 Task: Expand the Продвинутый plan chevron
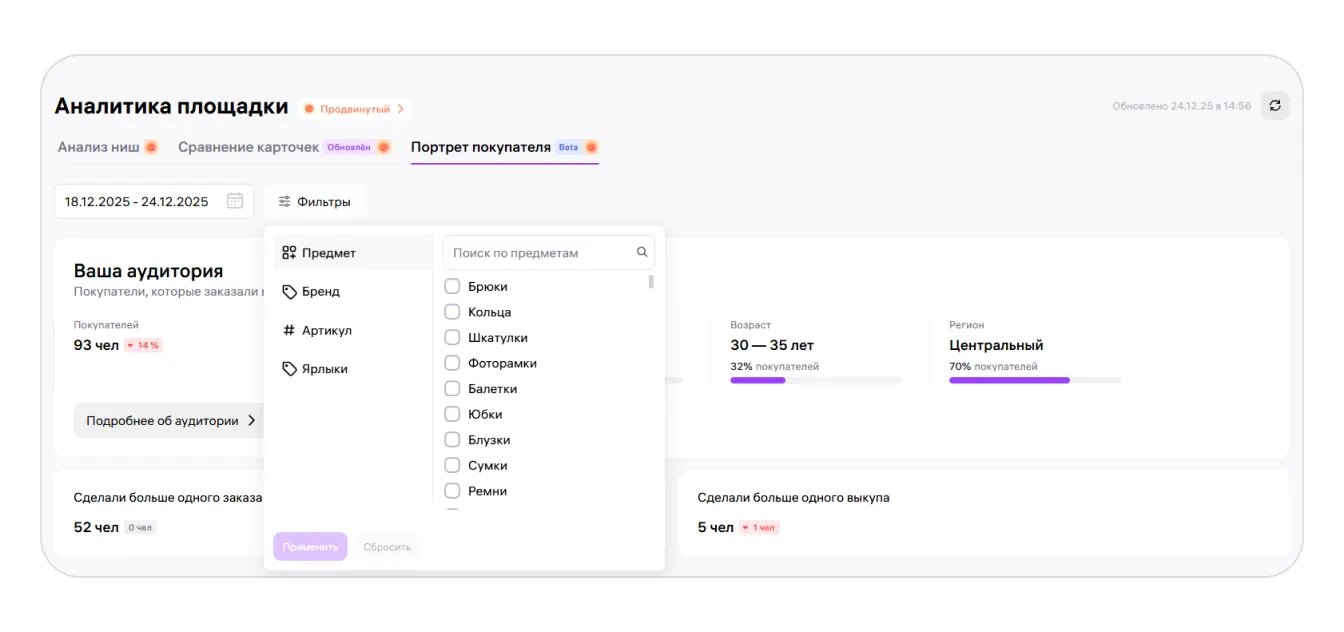pos(400,109)
